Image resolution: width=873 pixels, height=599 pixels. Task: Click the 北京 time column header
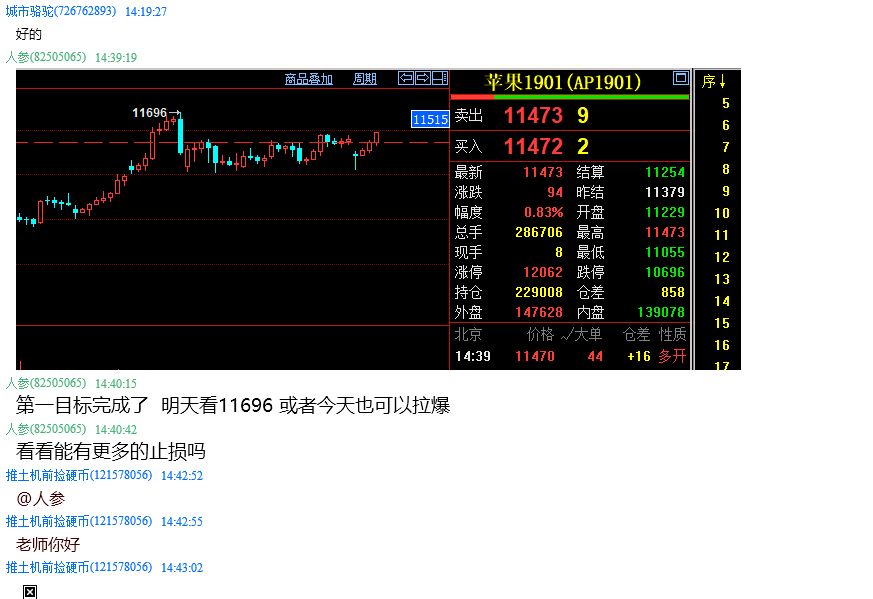(x=468, y=335)
